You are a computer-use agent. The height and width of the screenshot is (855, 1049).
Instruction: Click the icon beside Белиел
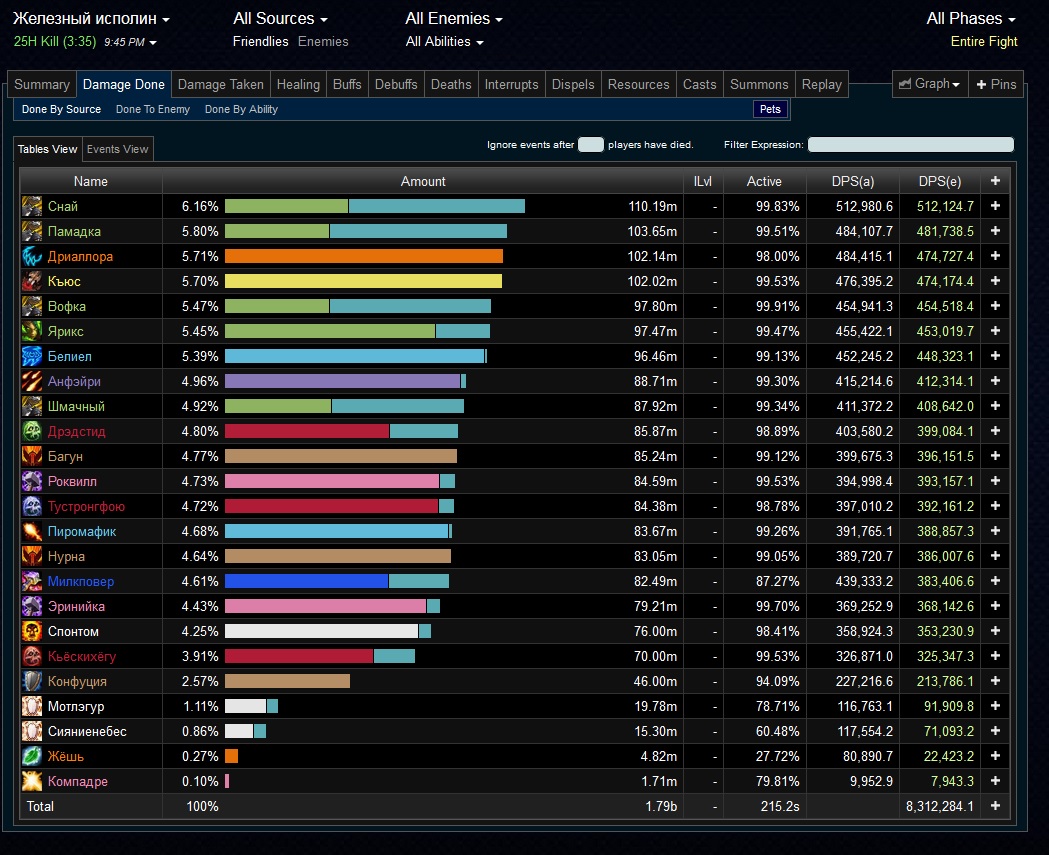coord(32,356)
